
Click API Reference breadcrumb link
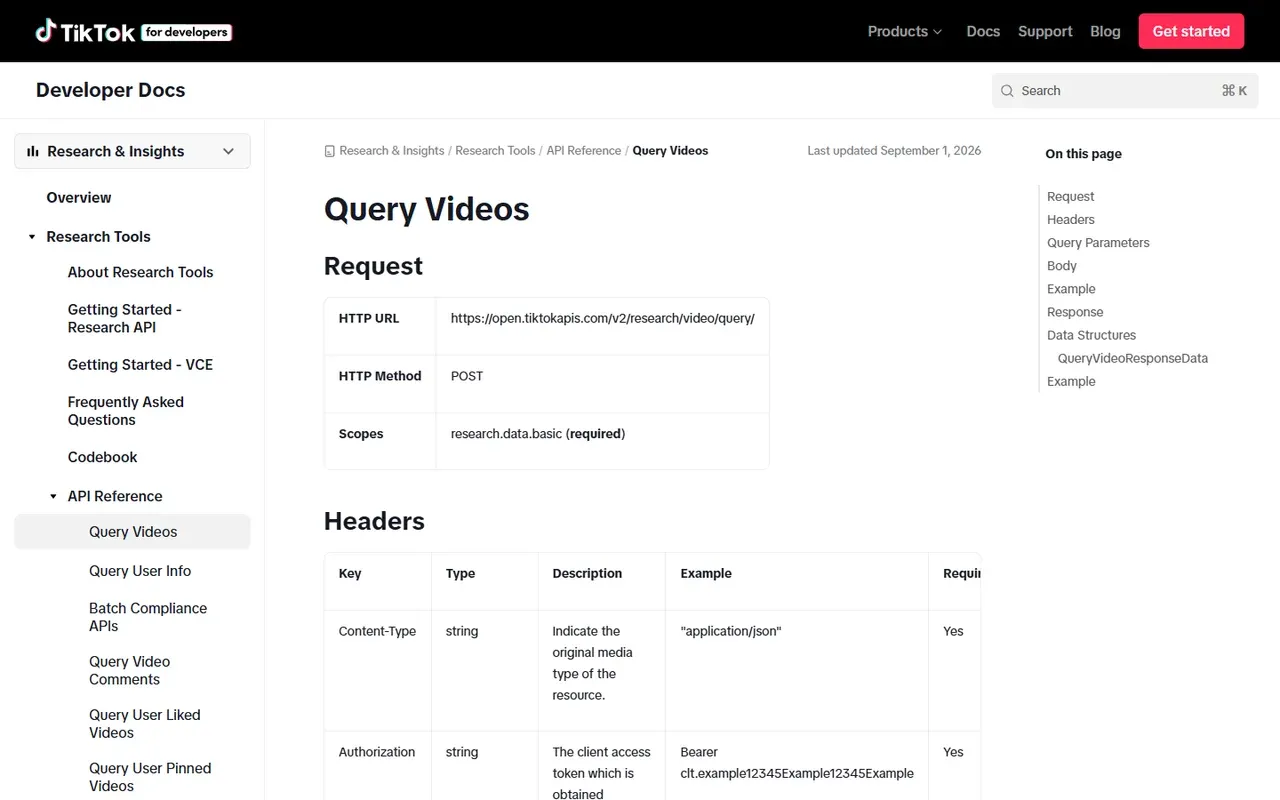pos(584,151)
